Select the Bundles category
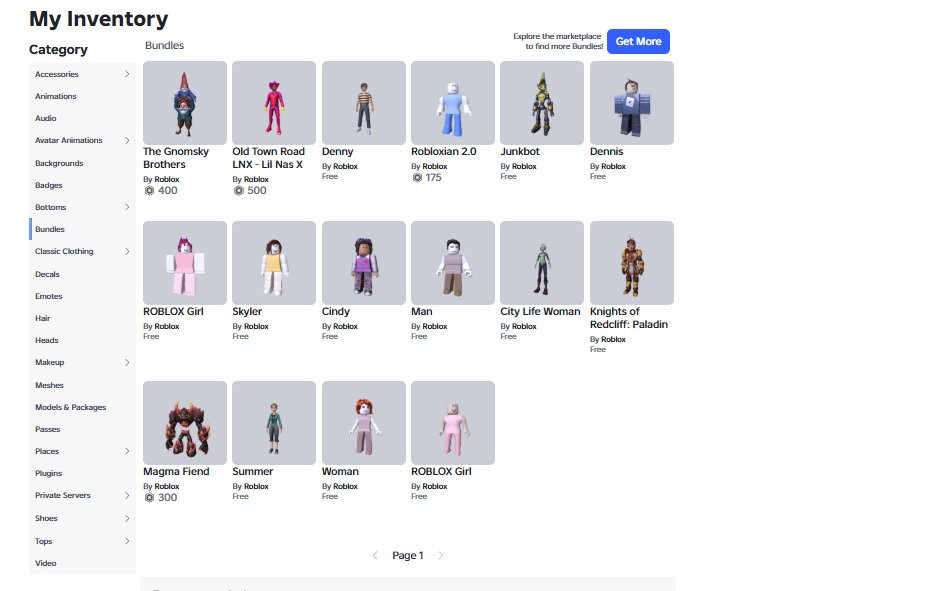The image size is (925, 591). pos(50,229)
